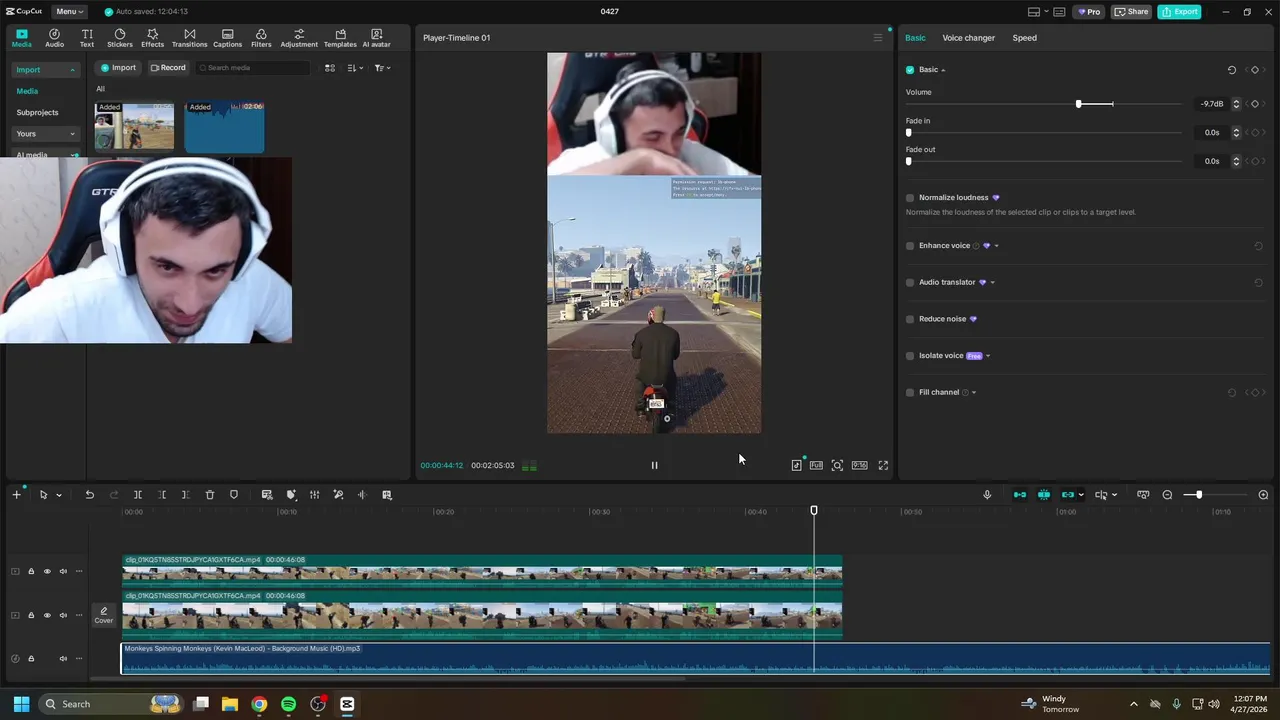Enable Fill channel checkbox
This screenshot has width=1280, height=720.
[x=910, y=392]
